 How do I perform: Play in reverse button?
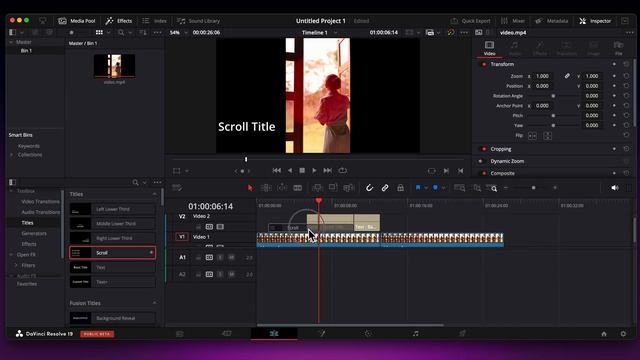290,171
